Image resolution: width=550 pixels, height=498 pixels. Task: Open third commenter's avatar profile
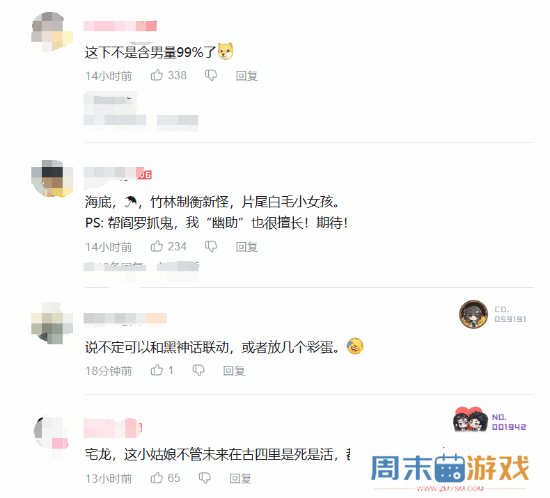click(x=52, y=324)
